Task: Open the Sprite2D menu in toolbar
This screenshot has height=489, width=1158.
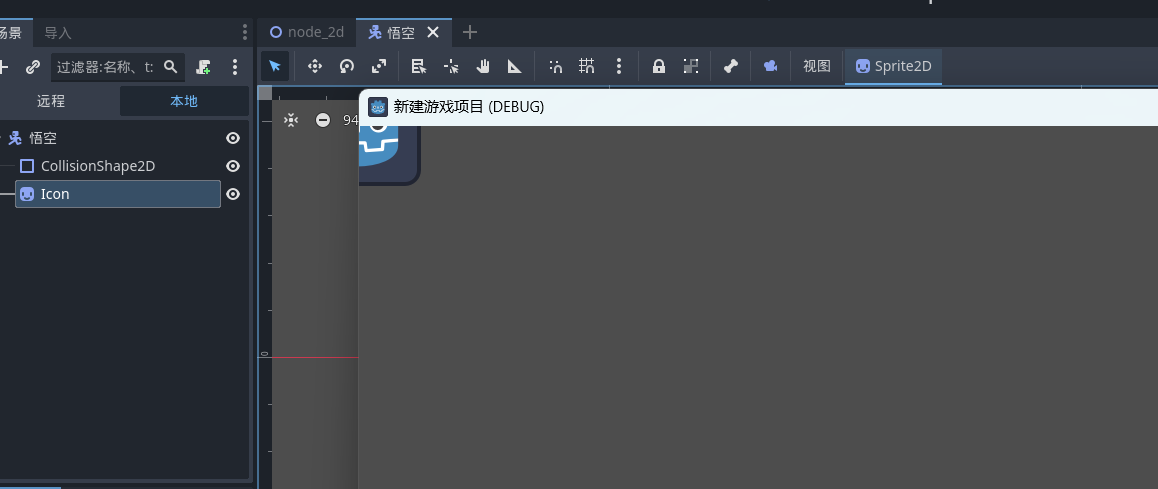Action: click(893, 67)
